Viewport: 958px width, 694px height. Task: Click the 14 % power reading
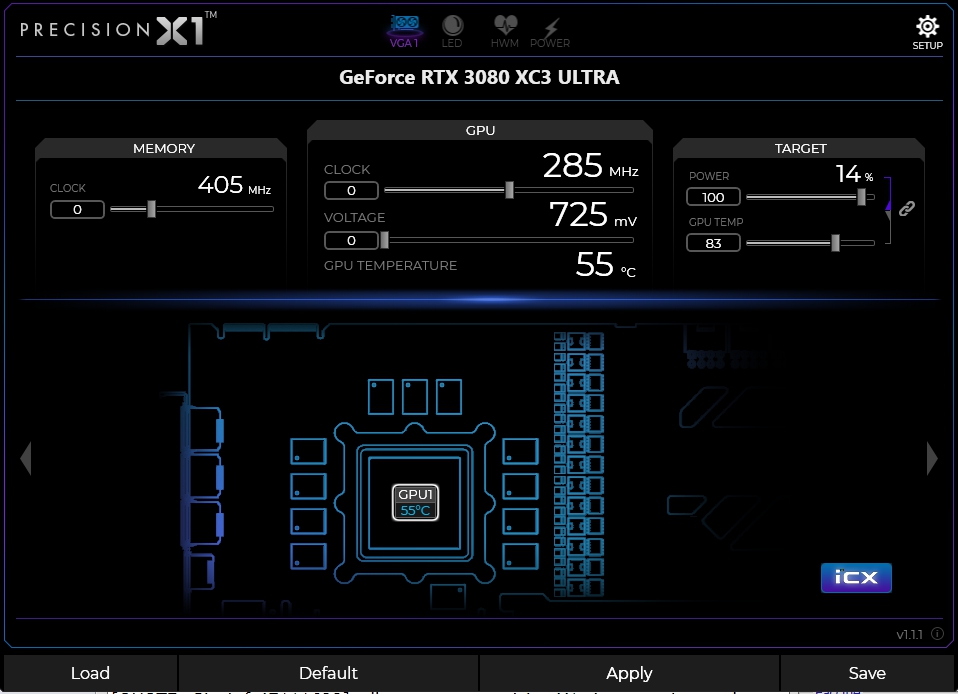coord(855,174)
